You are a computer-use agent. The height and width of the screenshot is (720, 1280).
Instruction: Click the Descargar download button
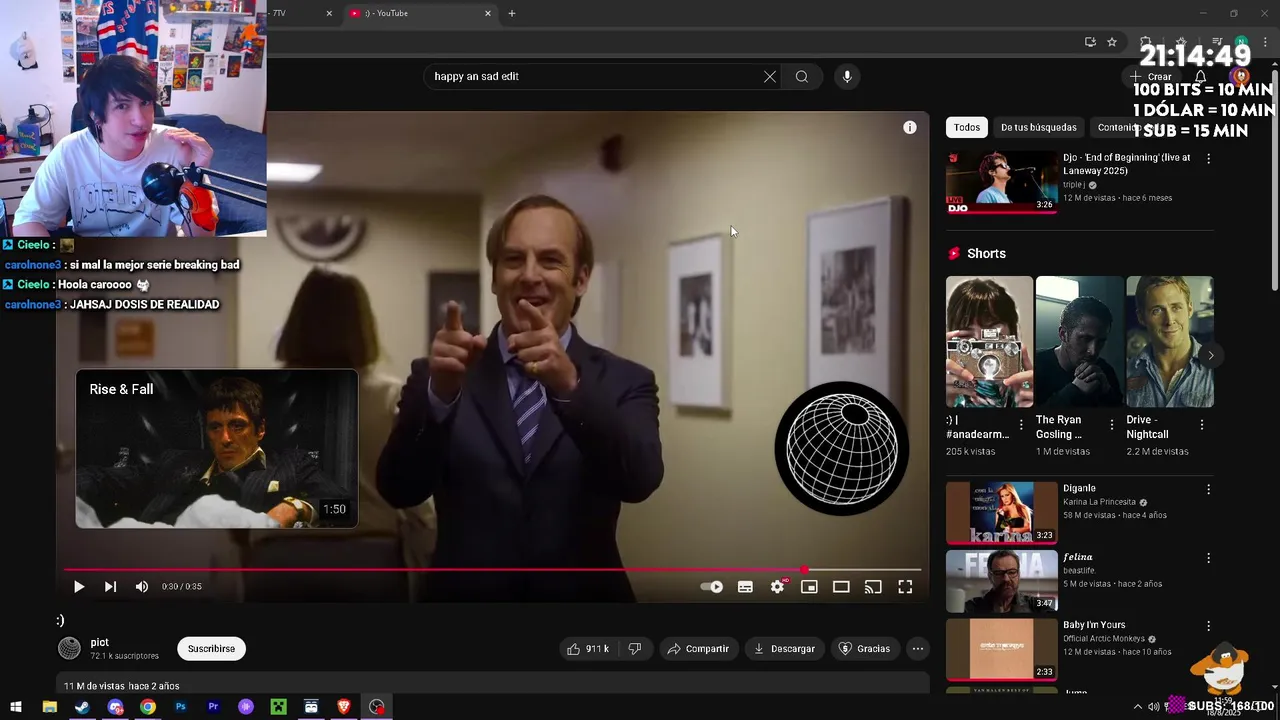tap(784, 649)
